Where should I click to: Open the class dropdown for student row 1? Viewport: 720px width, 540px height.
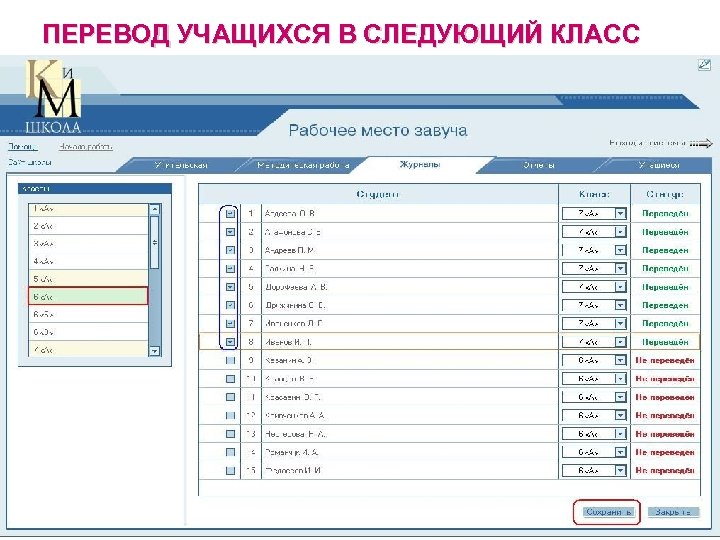tap(620, 214)
